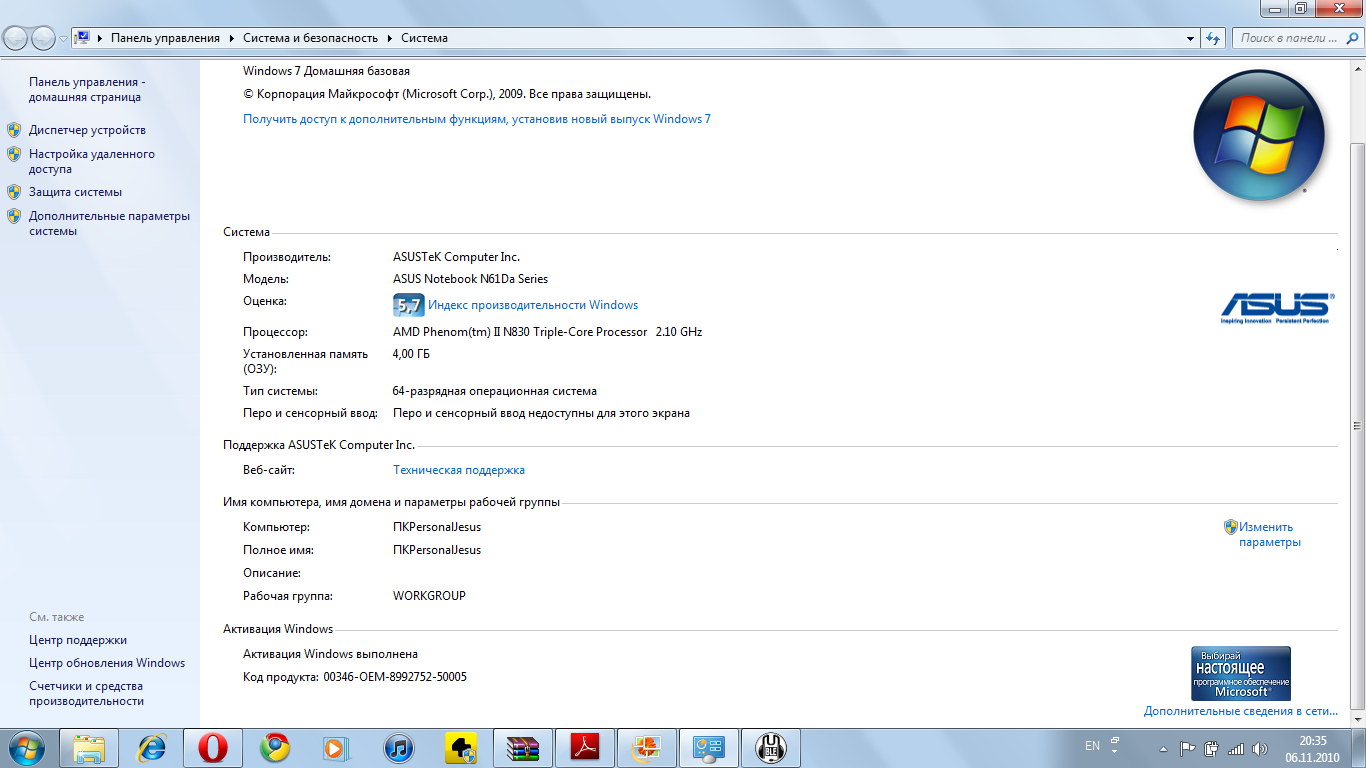Open Windows Media Player from the taskbar

pos(337,747)
